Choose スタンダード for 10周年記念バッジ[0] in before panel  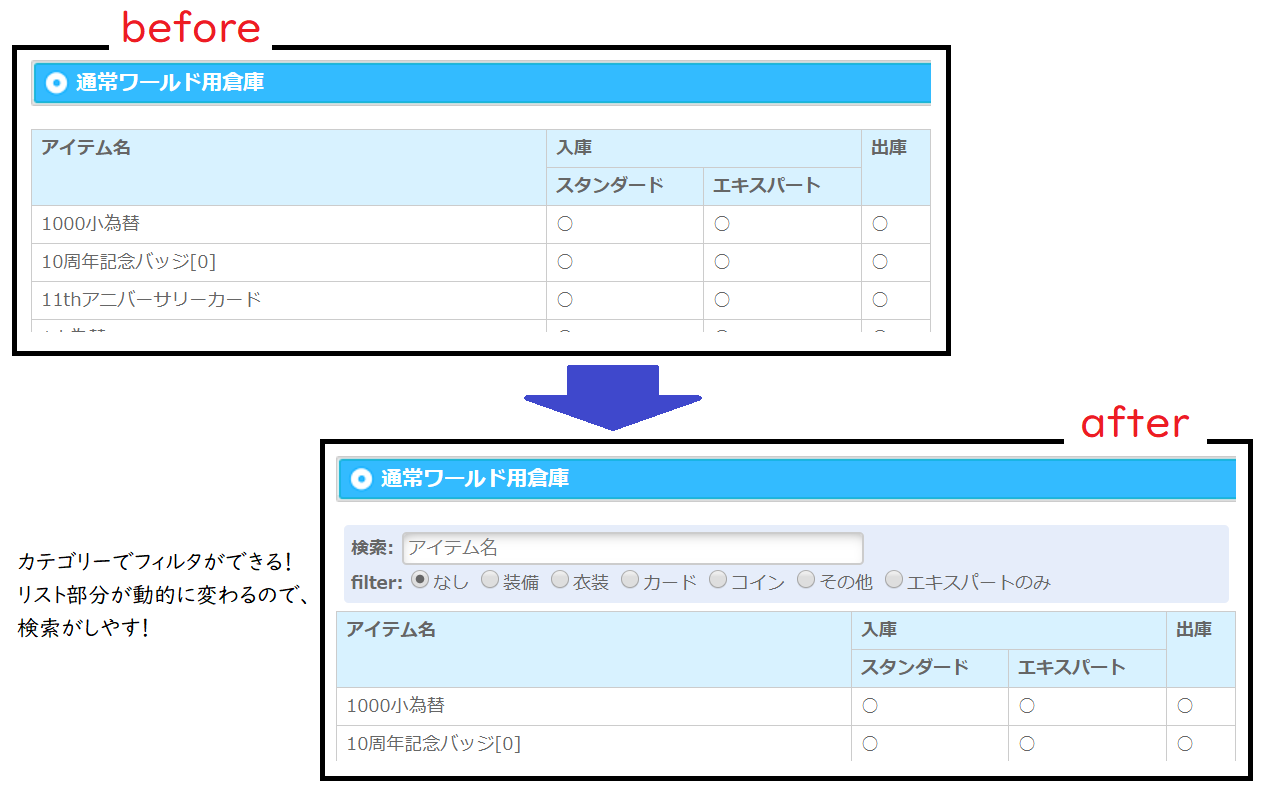coord(565,262)
